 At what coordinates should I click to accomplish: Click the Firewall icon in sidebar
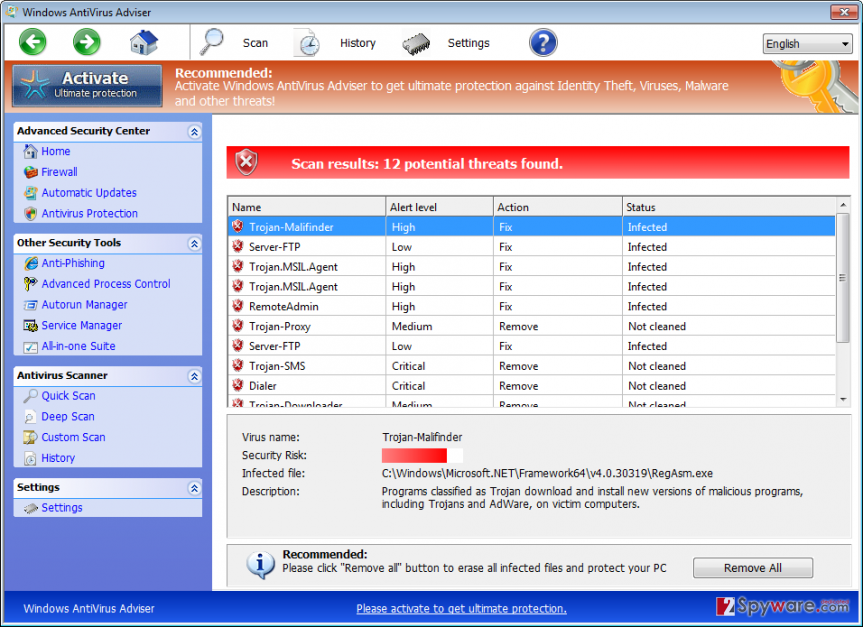tap(30, 172)
